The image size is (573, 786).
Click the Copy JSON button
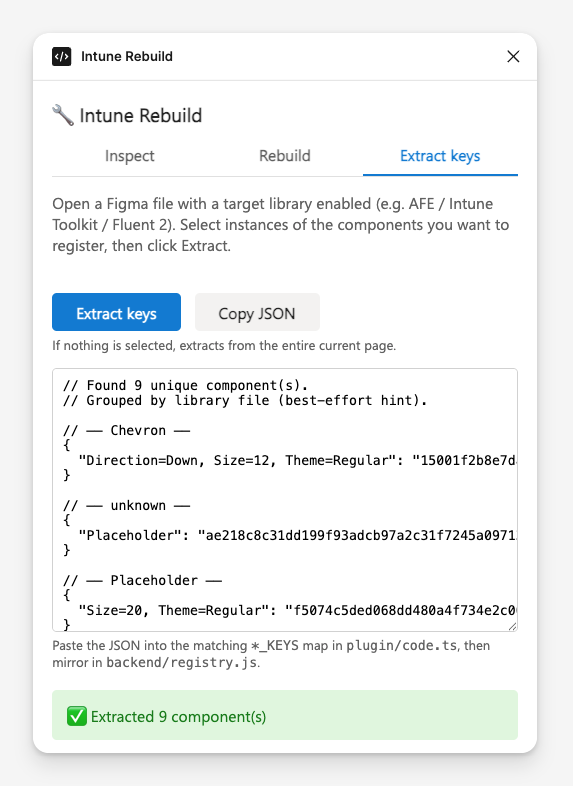tap(257, 312)
